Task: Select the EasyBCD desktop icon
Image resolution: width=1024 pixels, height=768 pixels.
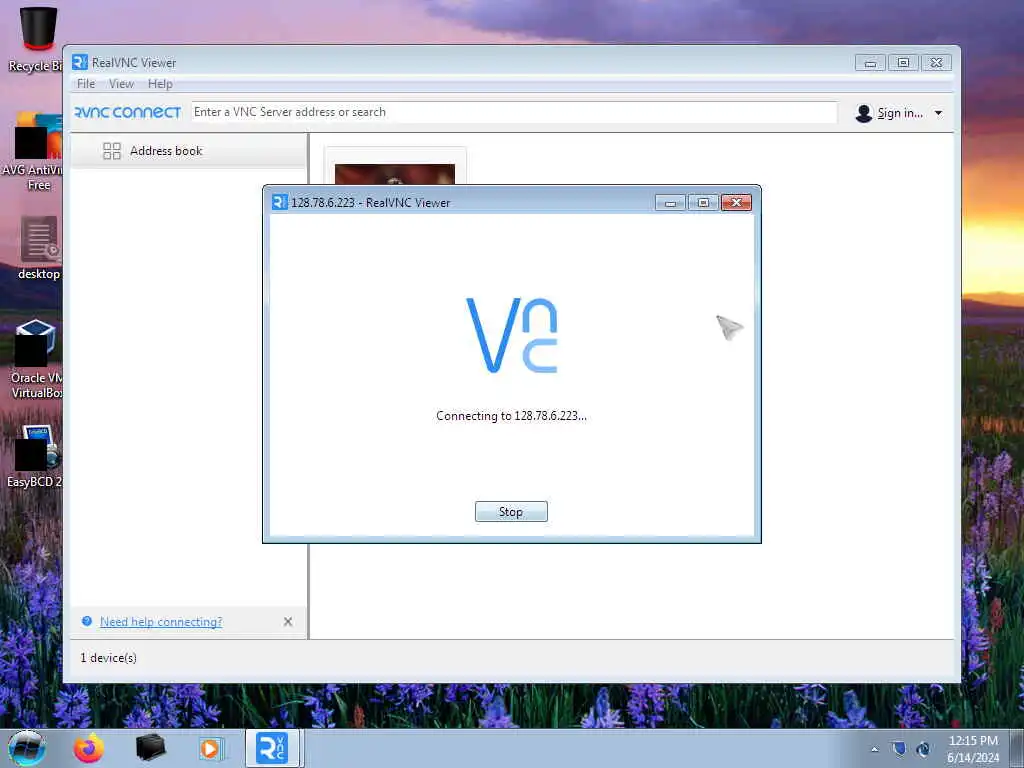Action: click(x=35, y=456)
